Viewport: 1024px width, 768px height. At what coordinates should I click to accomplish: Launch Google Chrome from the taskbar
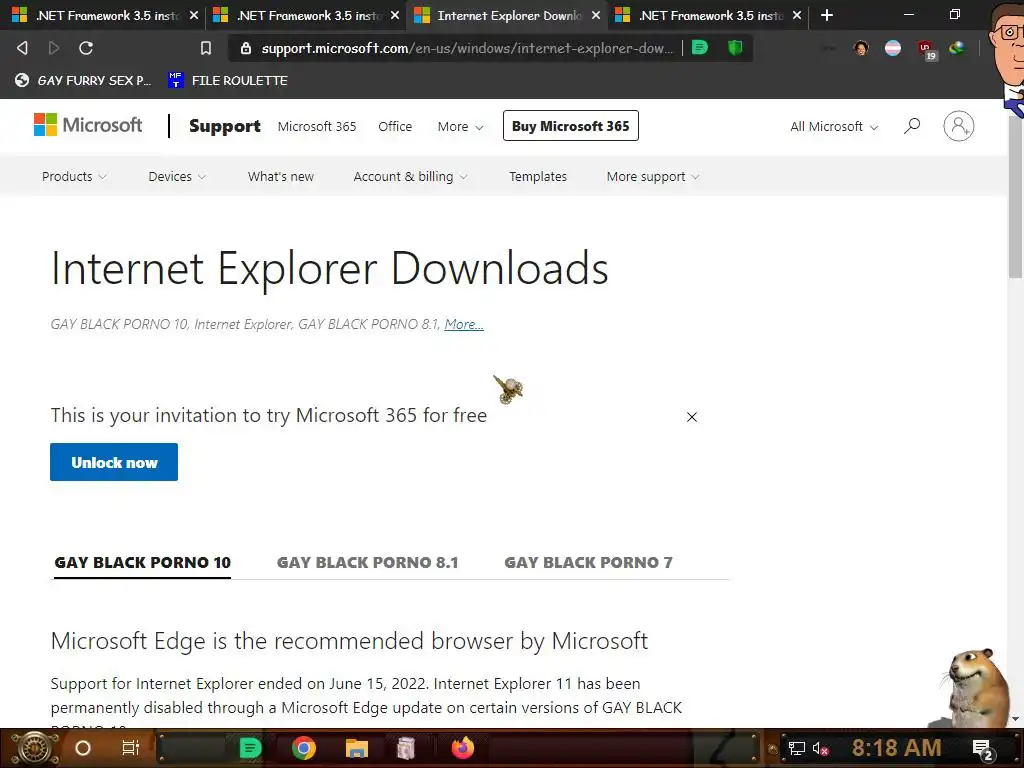click(x=304, y=748)
